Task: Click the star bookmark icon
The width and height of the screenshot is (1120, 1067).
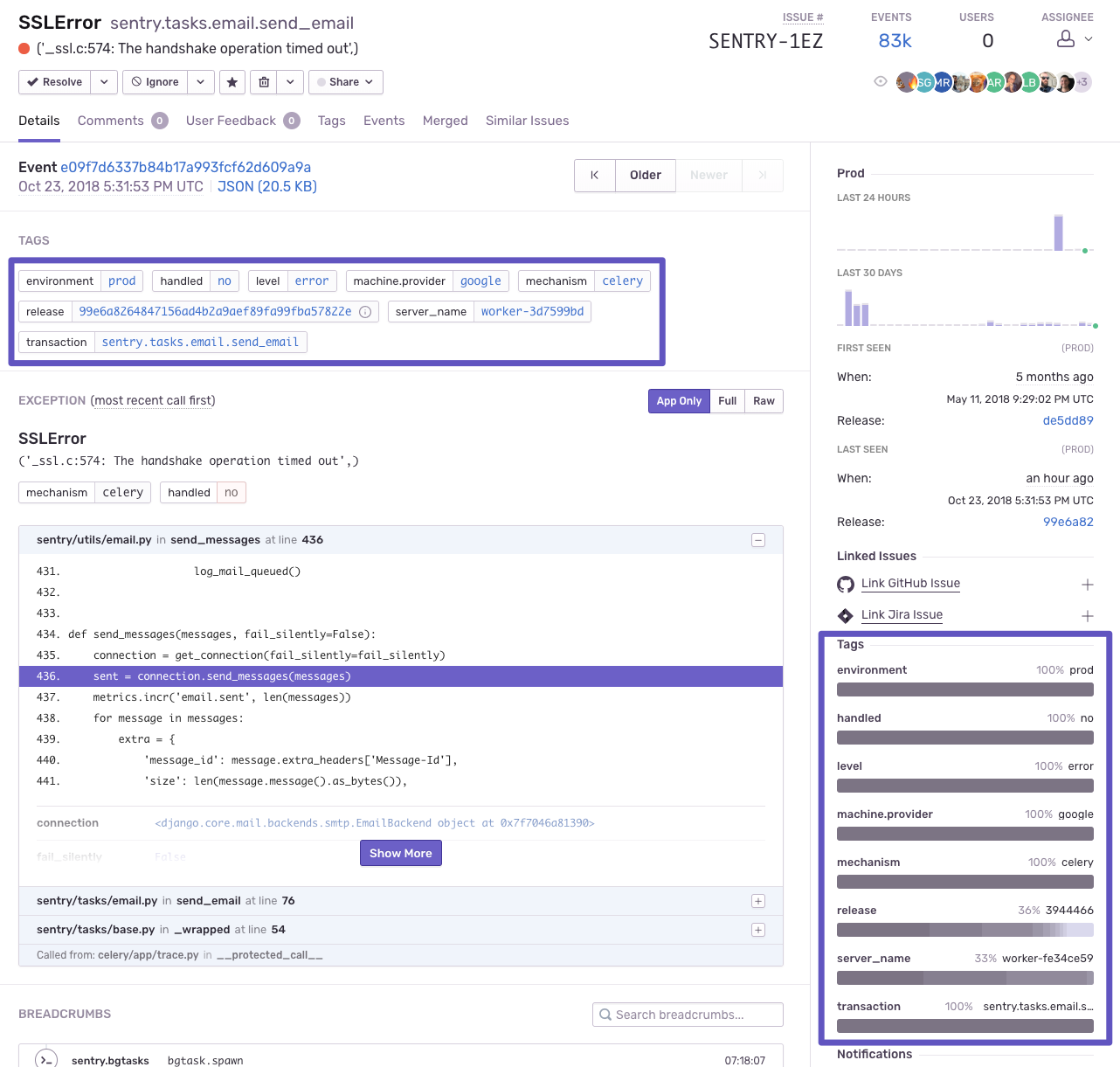Action: tap(232, 82)
